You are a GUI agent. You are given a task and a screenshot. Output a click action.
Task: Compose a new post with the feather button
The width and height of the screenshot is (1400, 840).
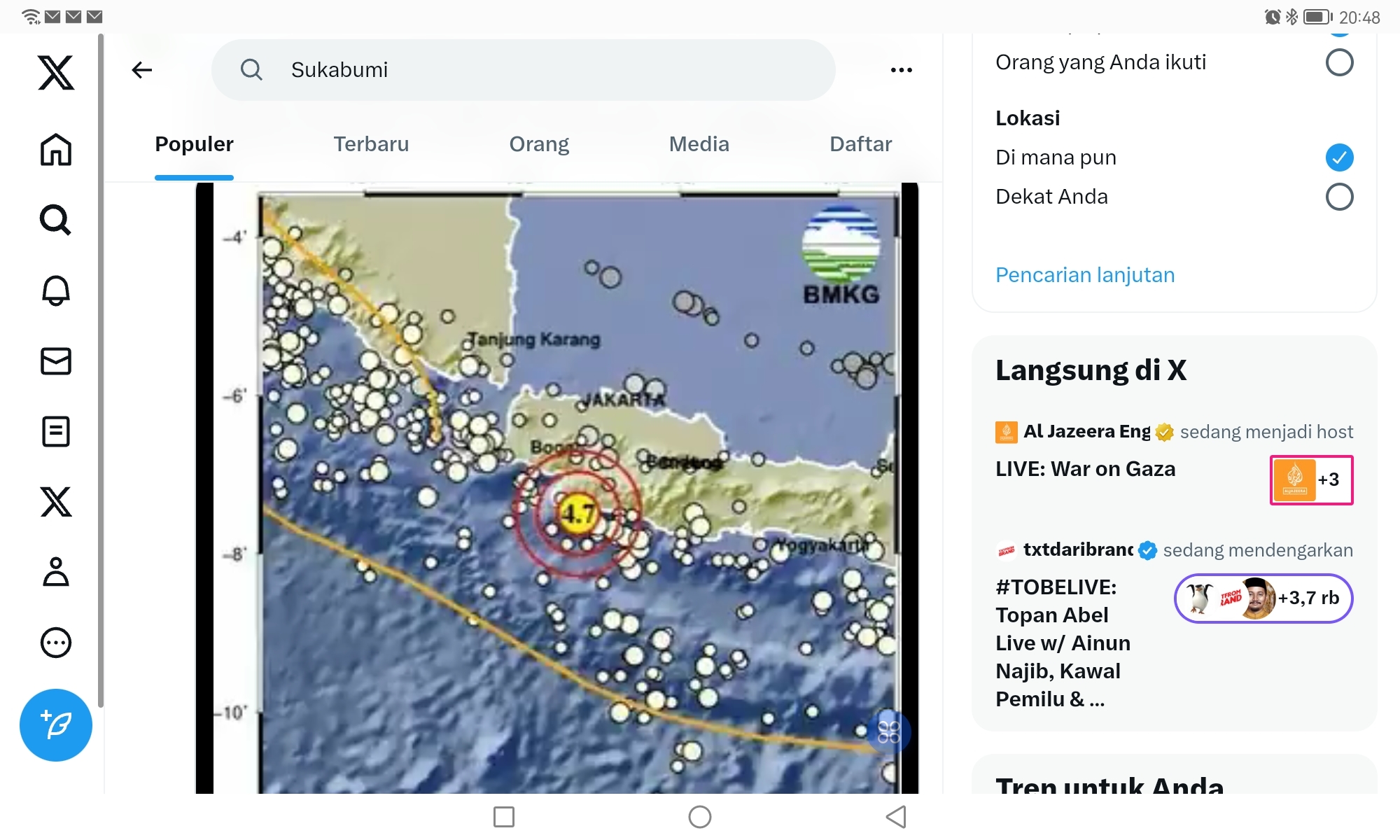coord(56,726)
